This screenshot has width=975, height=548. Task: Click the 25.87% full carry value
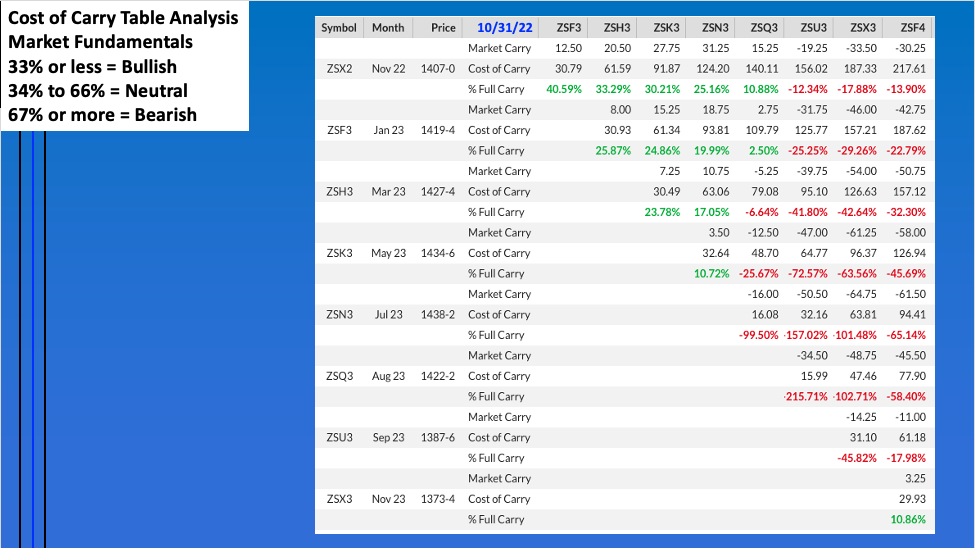(613, 151)
